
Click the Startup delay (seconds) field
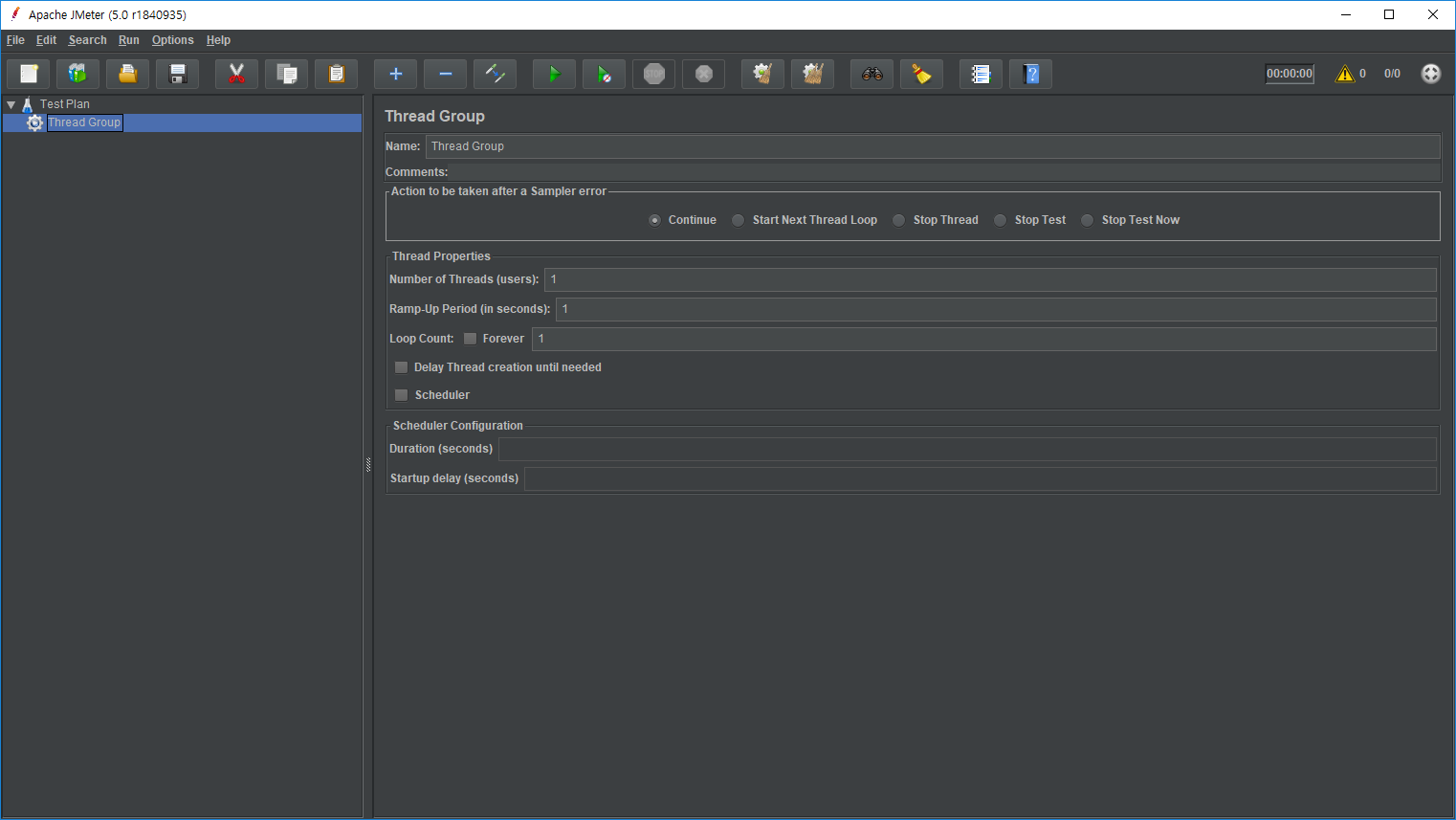(981, 478)
